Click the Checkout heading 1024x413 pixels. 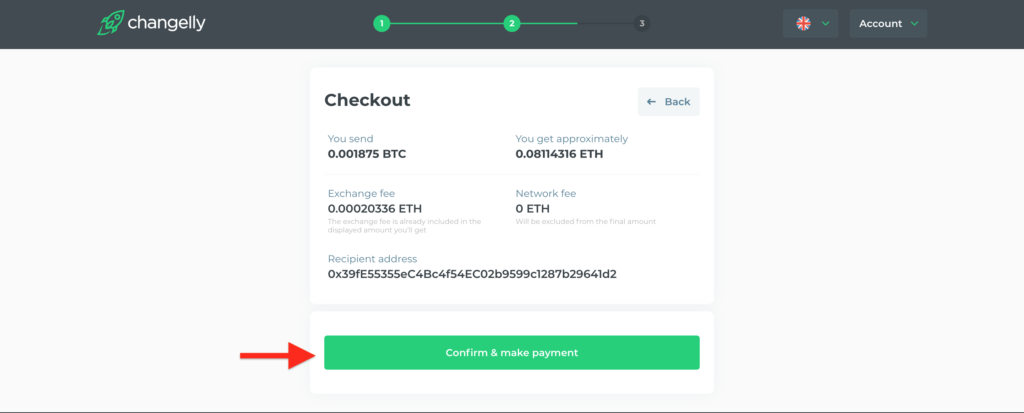(x=367, y=100)
